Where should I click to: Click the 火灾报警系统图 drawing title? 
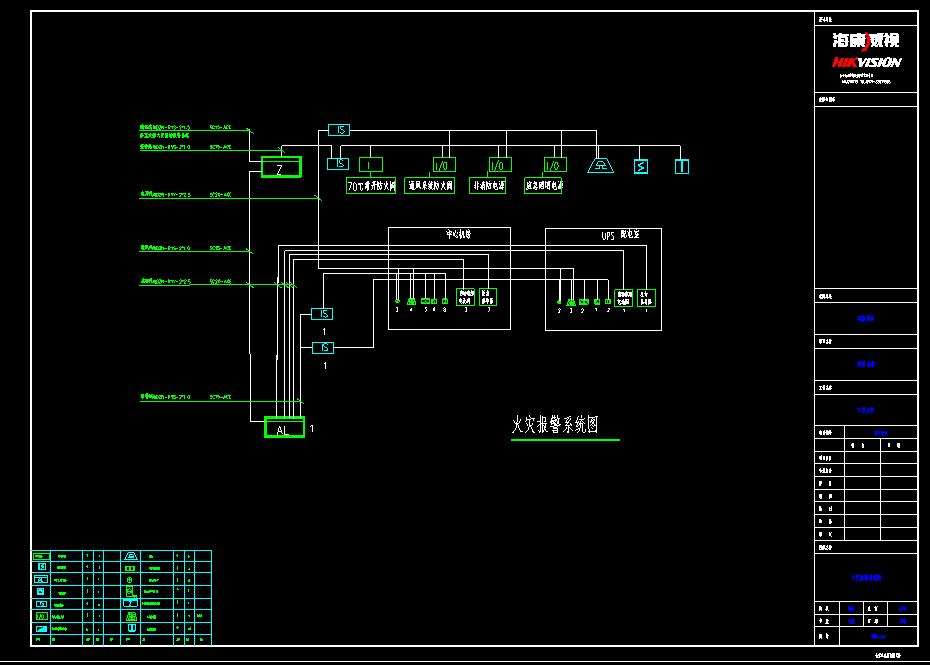555,425
